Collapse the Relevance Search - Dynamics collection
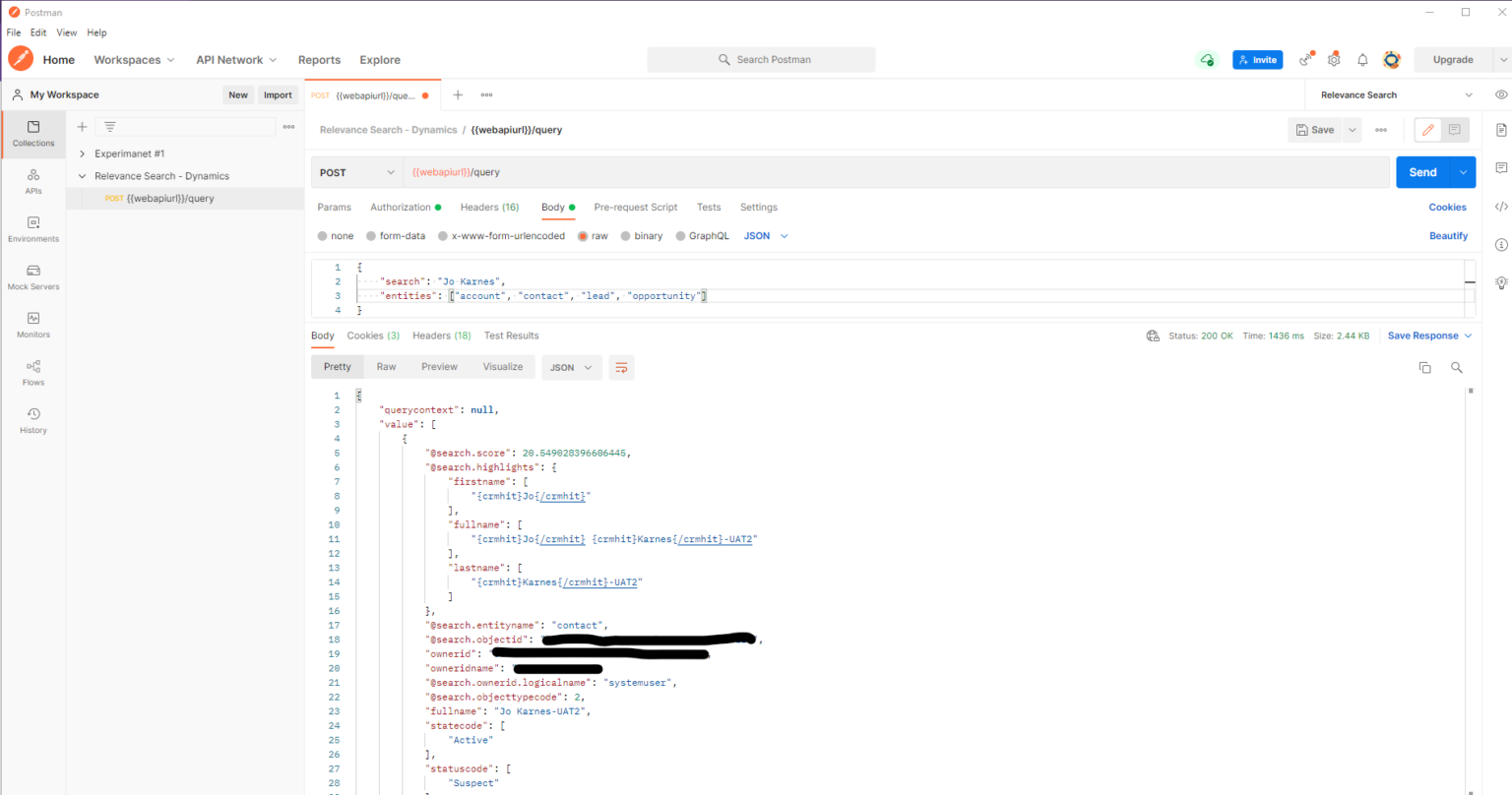This screenshot has height=795, width=1512. click(83, 175)
